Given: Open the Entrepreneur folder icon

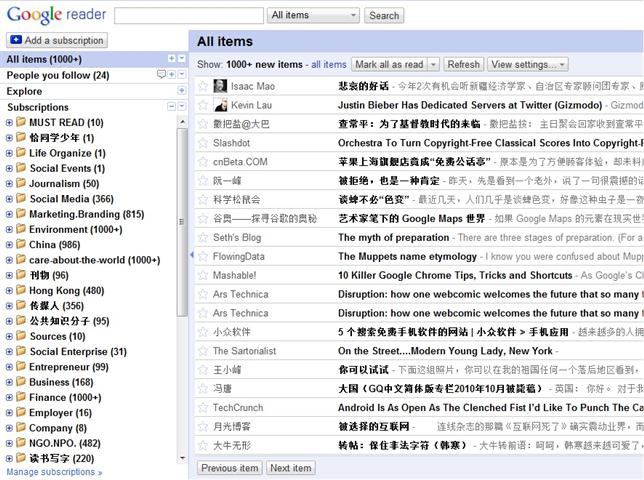Looking at the screenshot, I should tap(21, 366).
